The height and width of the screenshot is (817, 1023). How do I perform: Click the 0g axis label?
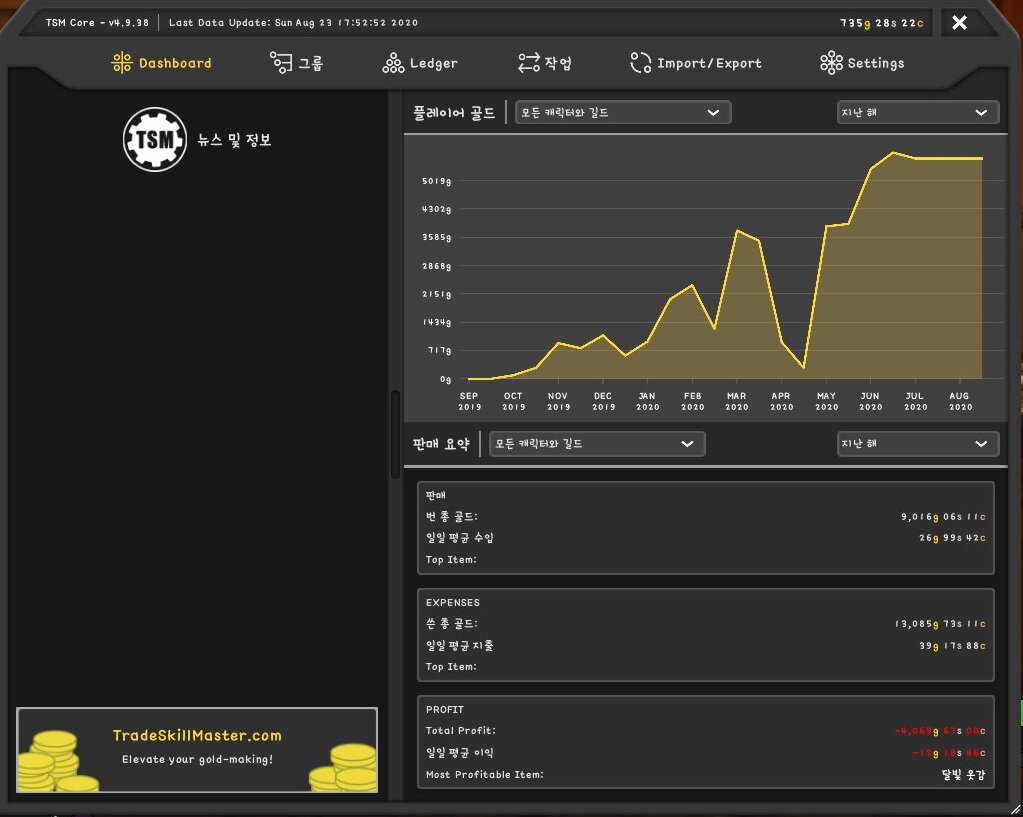[446, 379]
